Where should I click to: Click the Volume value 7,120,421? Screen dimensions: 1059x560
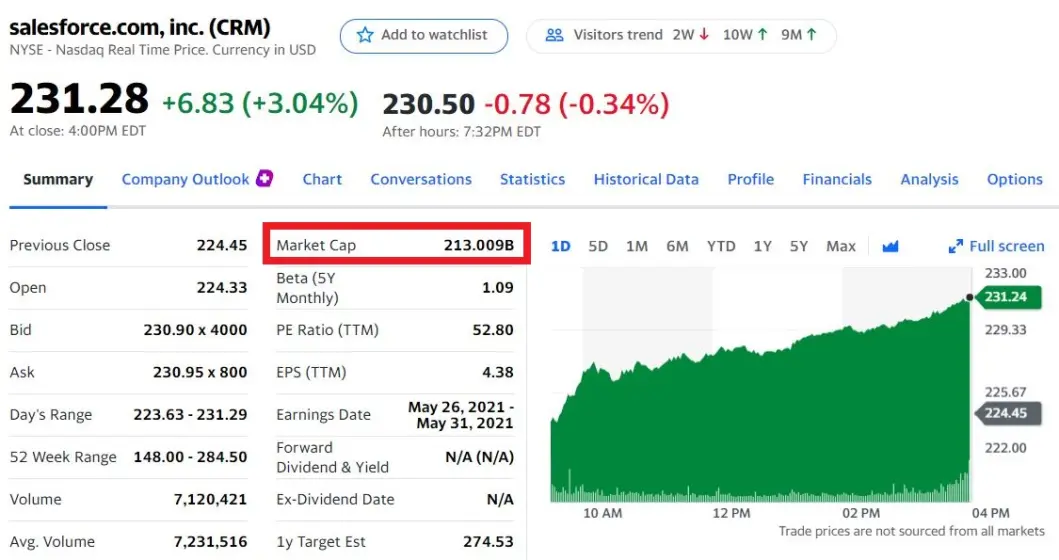(210, 499)
